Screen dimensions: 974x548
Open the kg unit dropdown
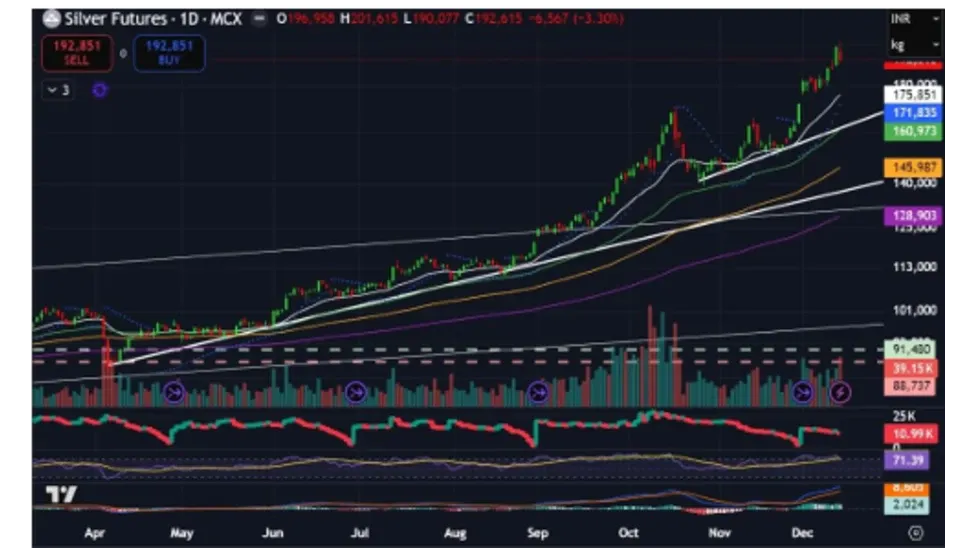914,45
